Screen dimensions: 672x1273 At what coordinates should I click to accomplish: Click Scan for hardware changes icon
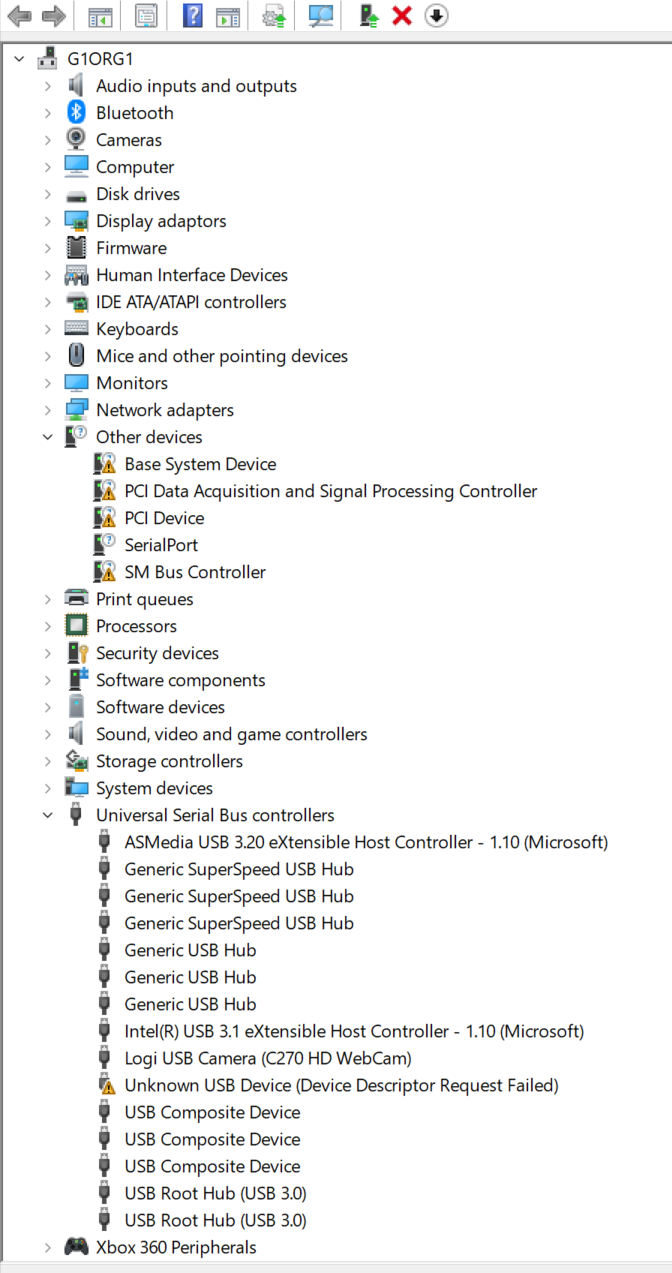click(321, 15)
